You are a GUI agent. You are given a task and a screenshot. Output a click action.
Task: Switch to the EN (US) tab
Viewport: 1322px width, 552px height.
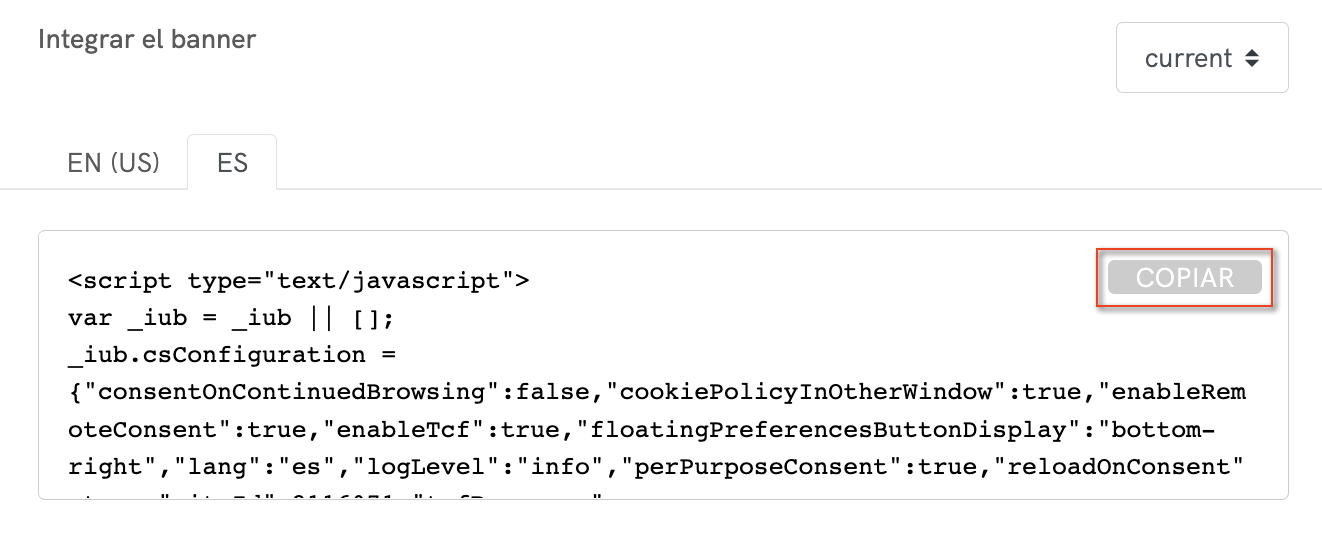[113, 163]
